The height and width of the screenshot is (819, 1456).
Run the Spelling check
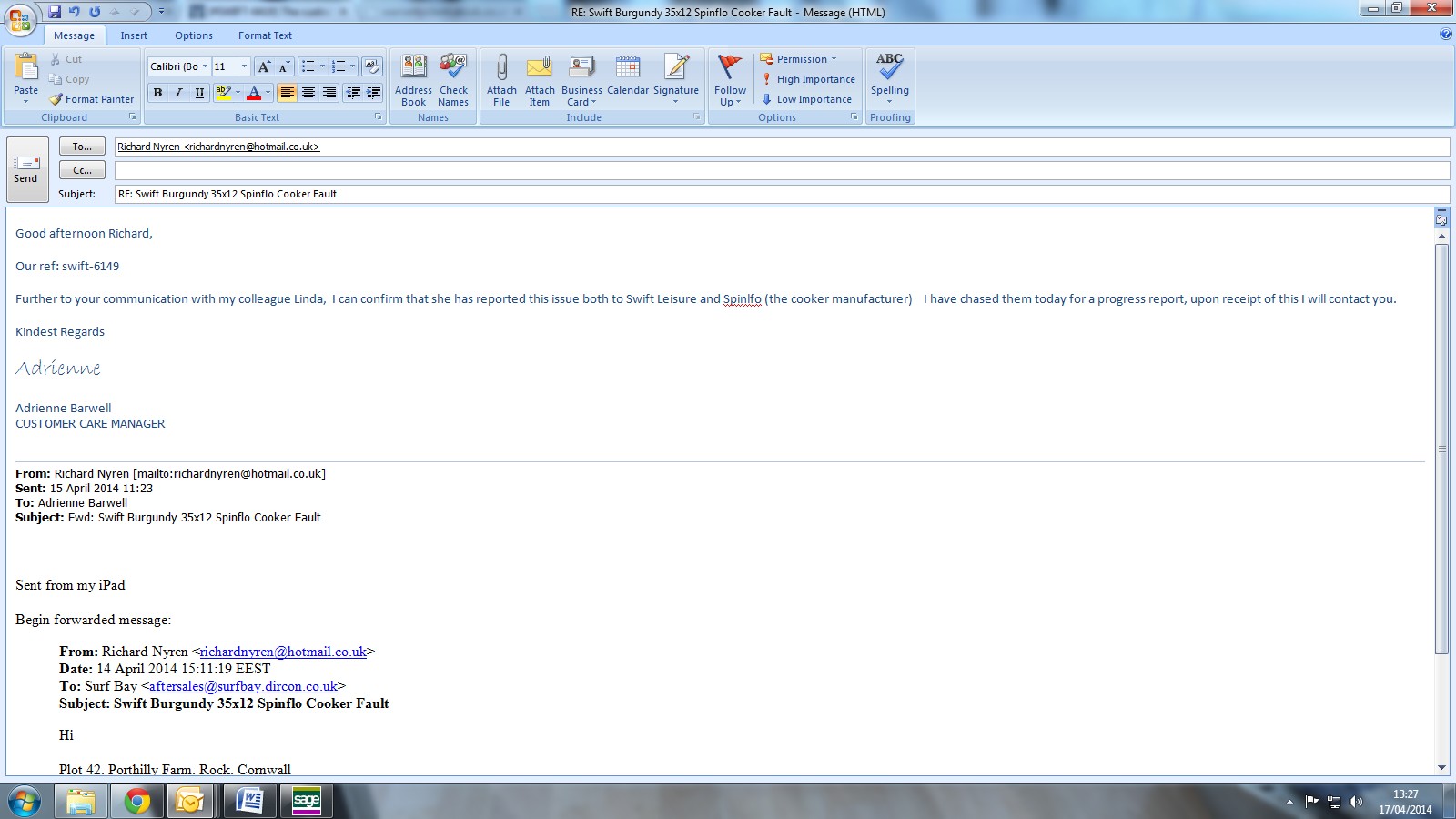(889, 78)
